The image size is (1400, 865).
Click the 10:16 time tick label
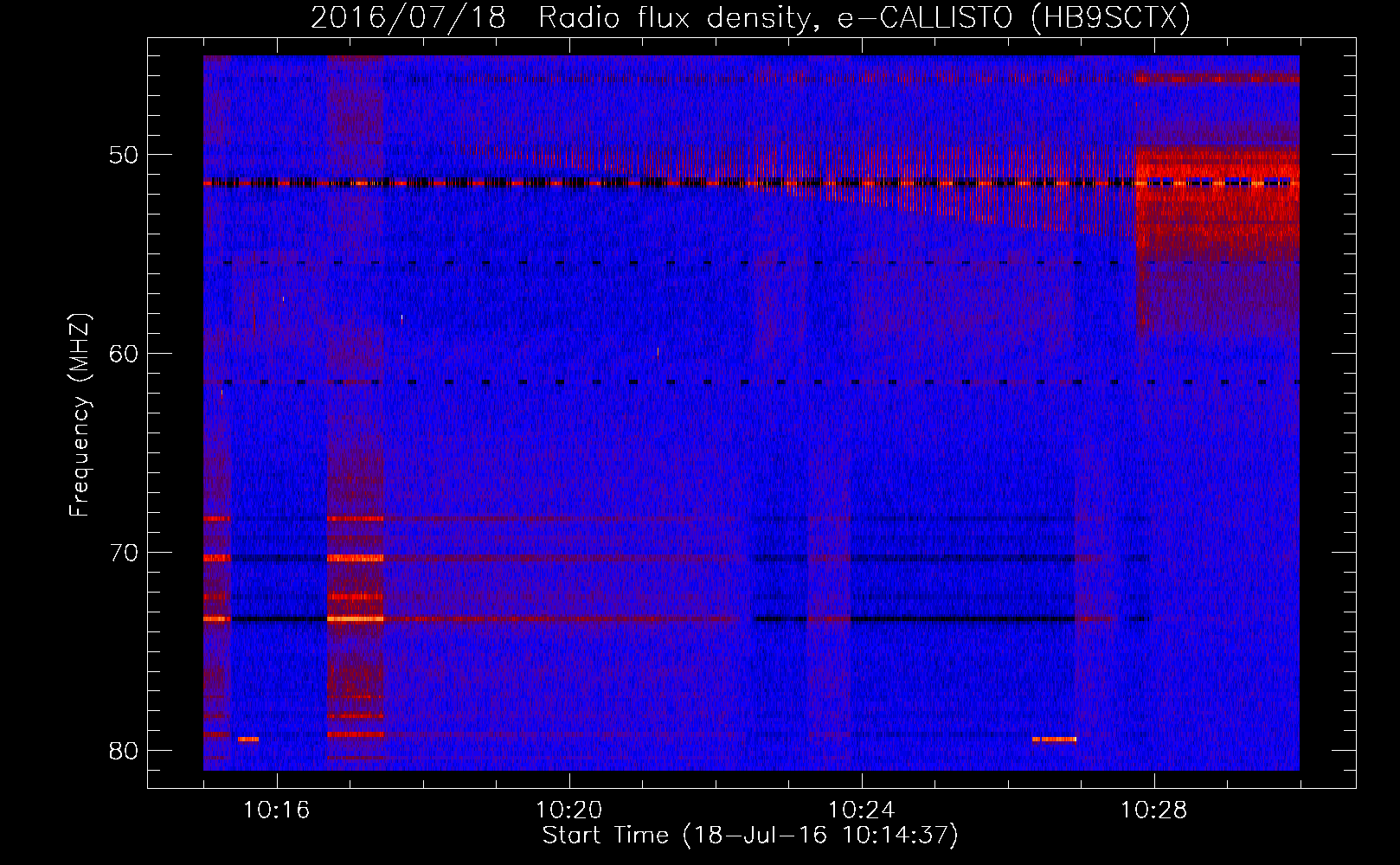click(x=277, y=810)
